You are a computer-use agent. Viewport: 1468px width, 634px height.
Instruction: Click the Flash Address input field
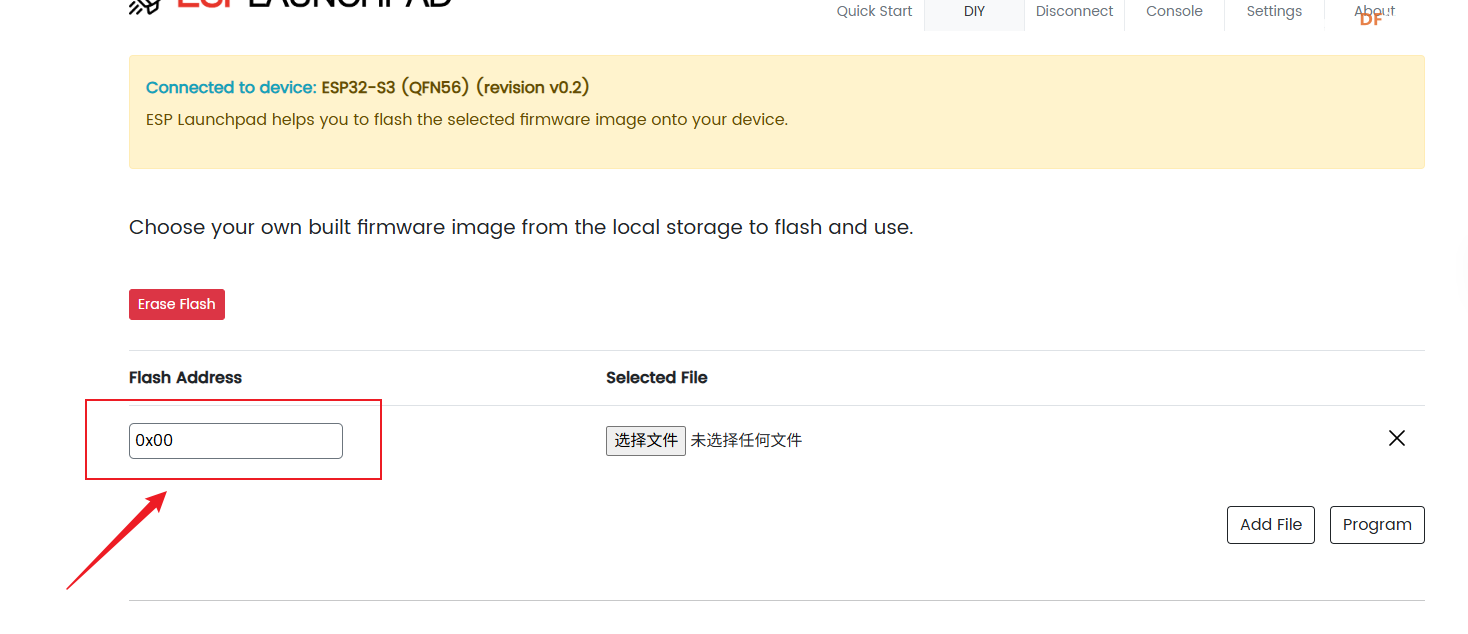236,441
